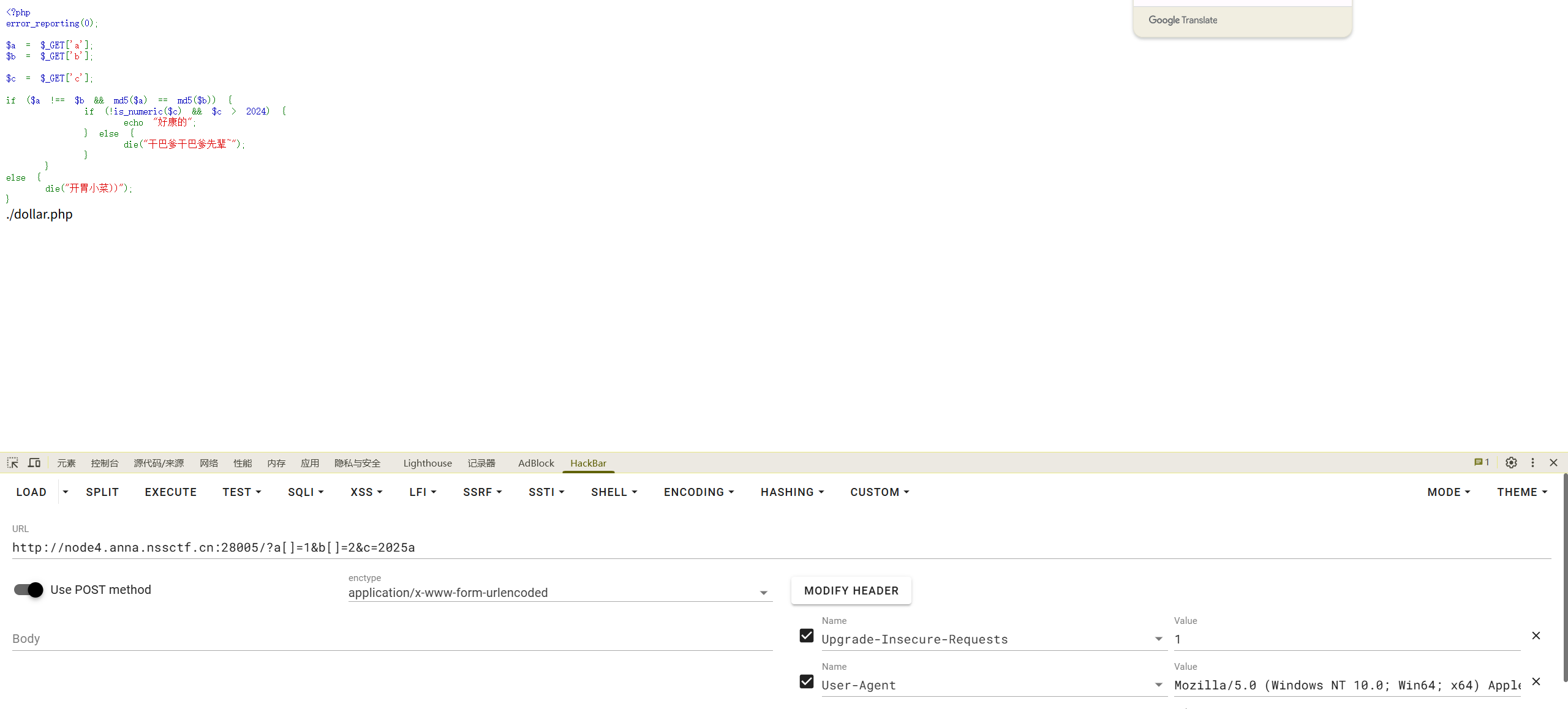Remove the Upgrade-Insecure-Requests header row
This screenshot has height=709, width=1568.
[x=1536, y=636]
